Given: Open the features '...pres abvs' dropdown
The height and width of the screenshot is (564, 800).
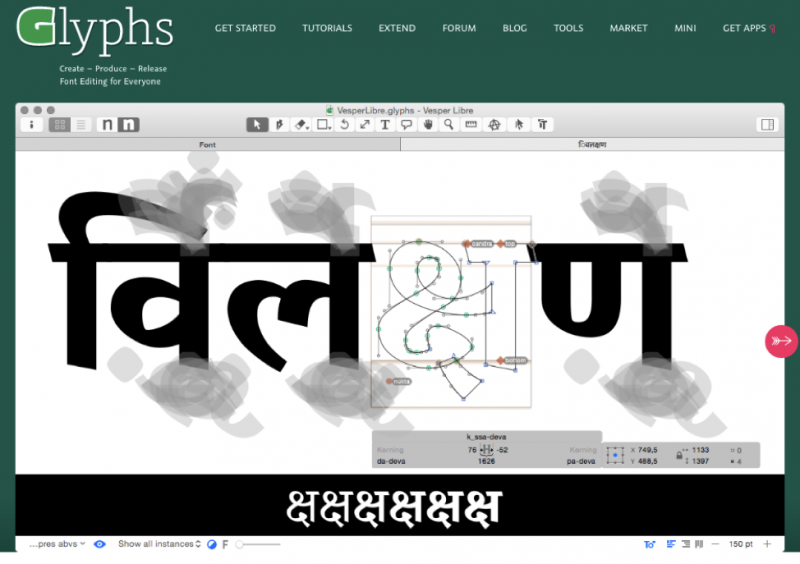Looking at the screenshot, I should pos(57,544).
